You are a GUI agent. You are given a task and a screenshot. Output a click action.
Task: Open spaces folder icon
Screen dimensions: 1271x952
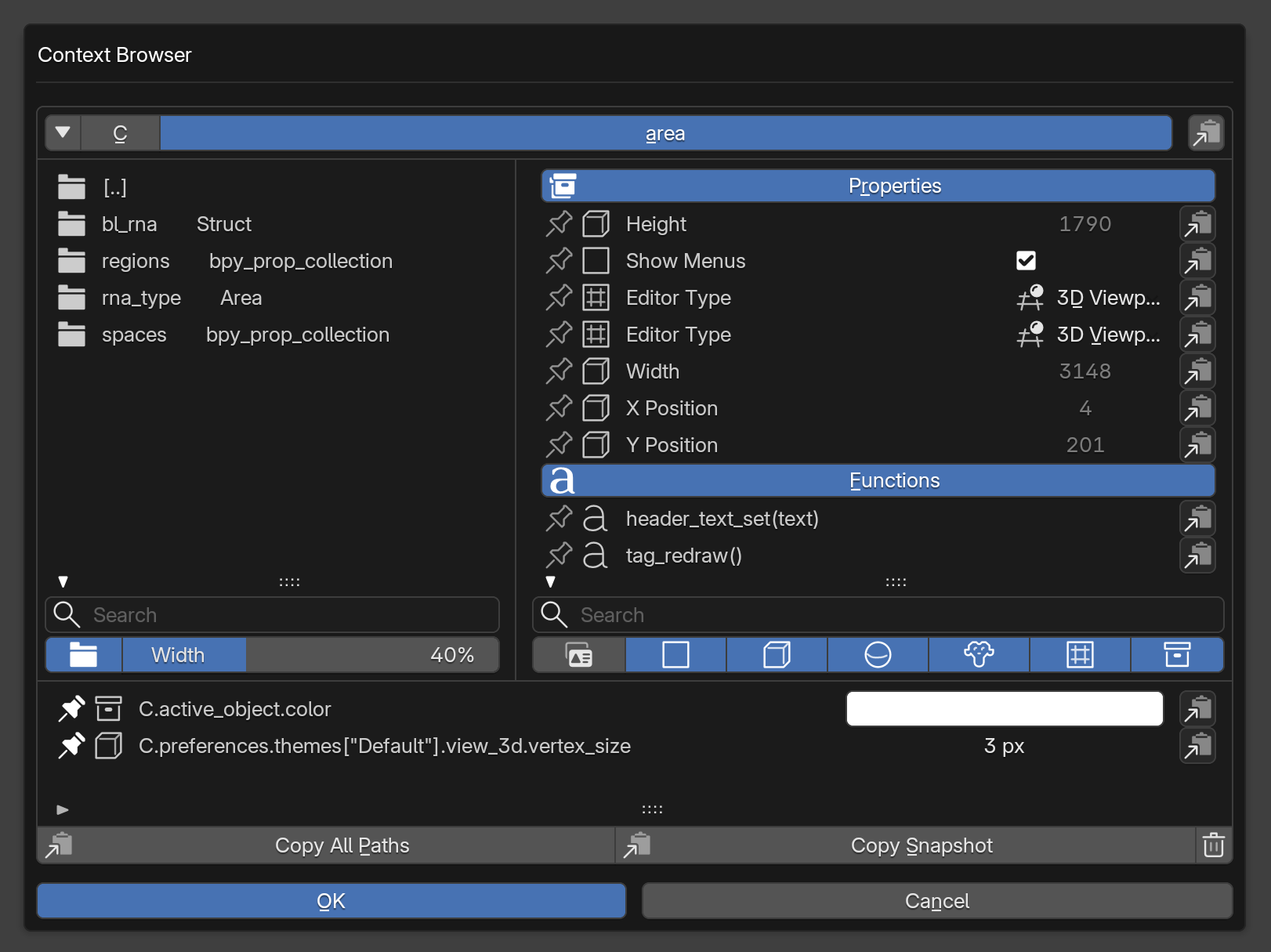click(71, 335)
